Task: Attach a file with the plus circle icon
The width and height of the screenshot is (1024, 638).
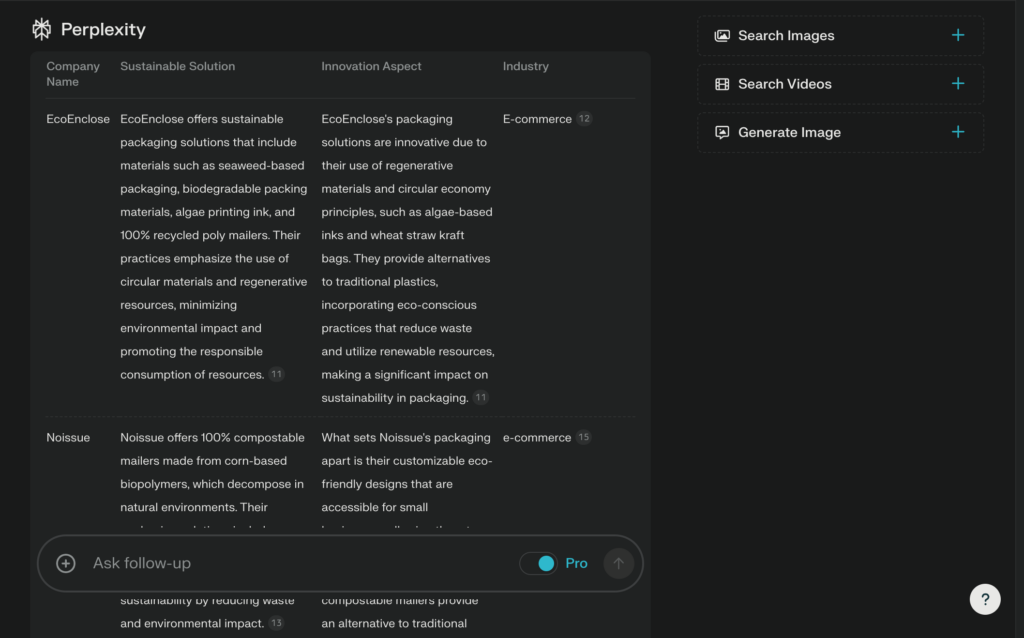Action: (66, 563)
